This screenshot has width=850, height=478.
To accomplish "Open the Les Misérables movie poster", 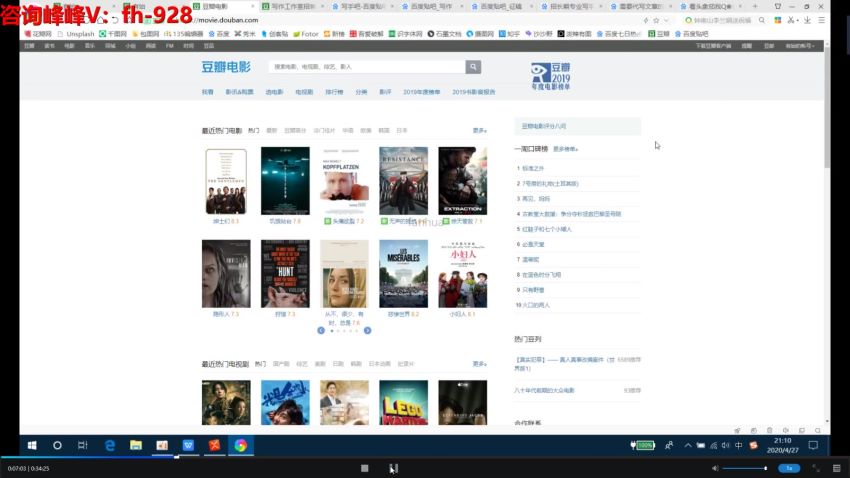I will [403, 274].
